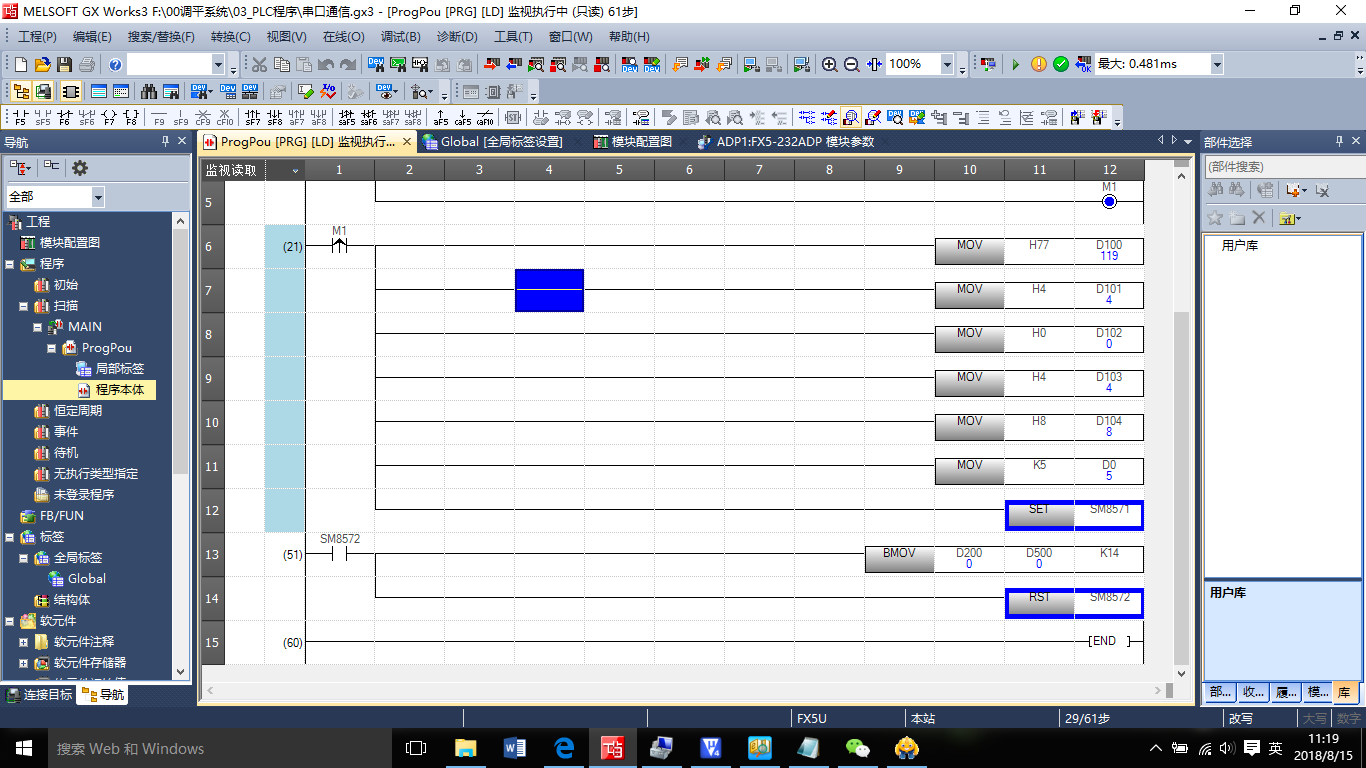
Task: Expand the 软元件注释 tree node
Action: click(x=23, y=642)
